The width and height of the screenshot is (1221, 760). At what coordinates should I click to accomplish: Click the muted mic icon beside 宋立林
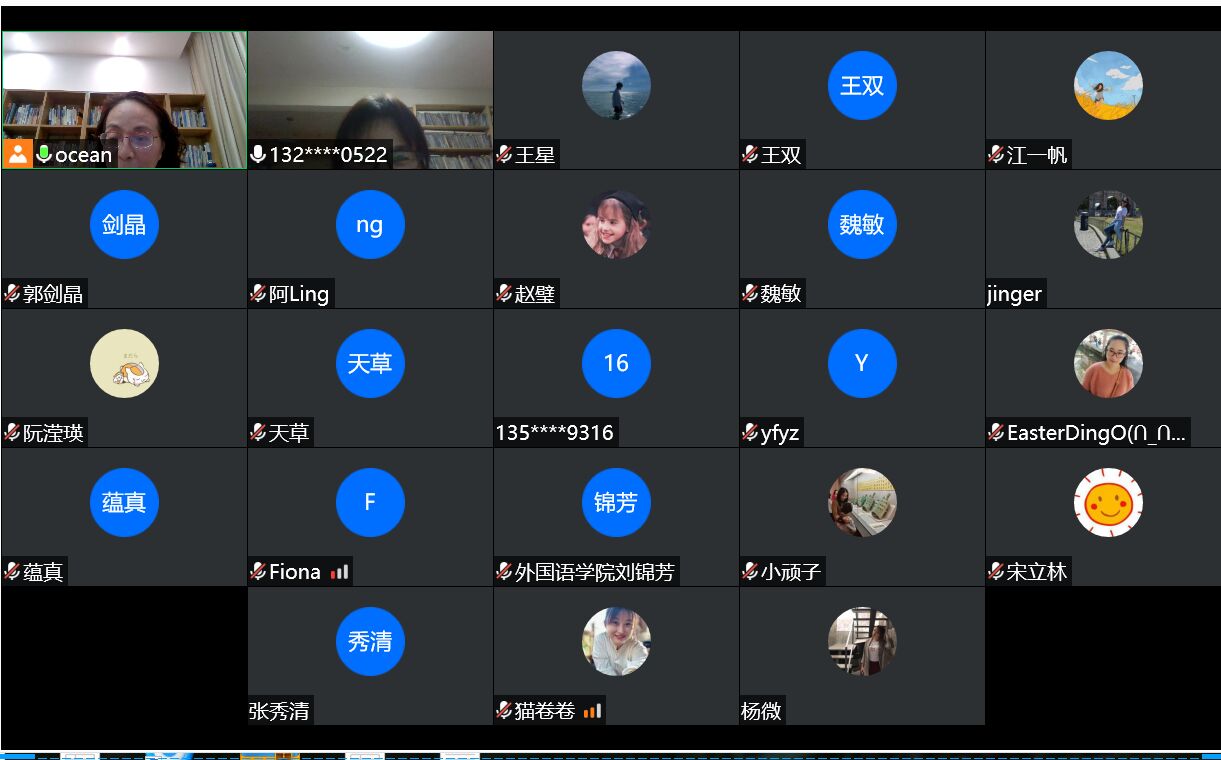click(996, 572)
